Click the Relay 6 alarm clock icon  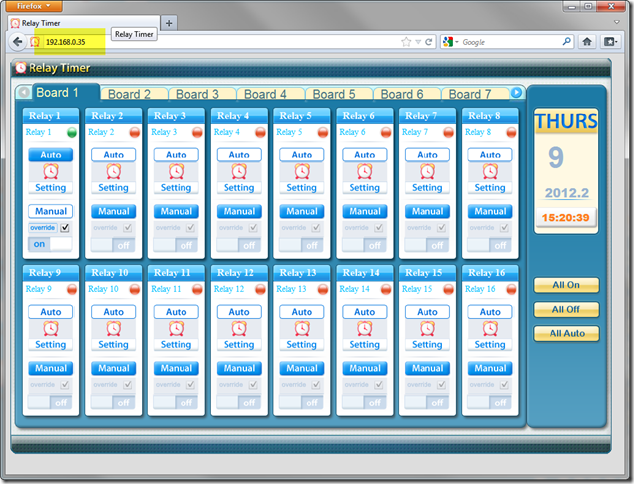365,171
